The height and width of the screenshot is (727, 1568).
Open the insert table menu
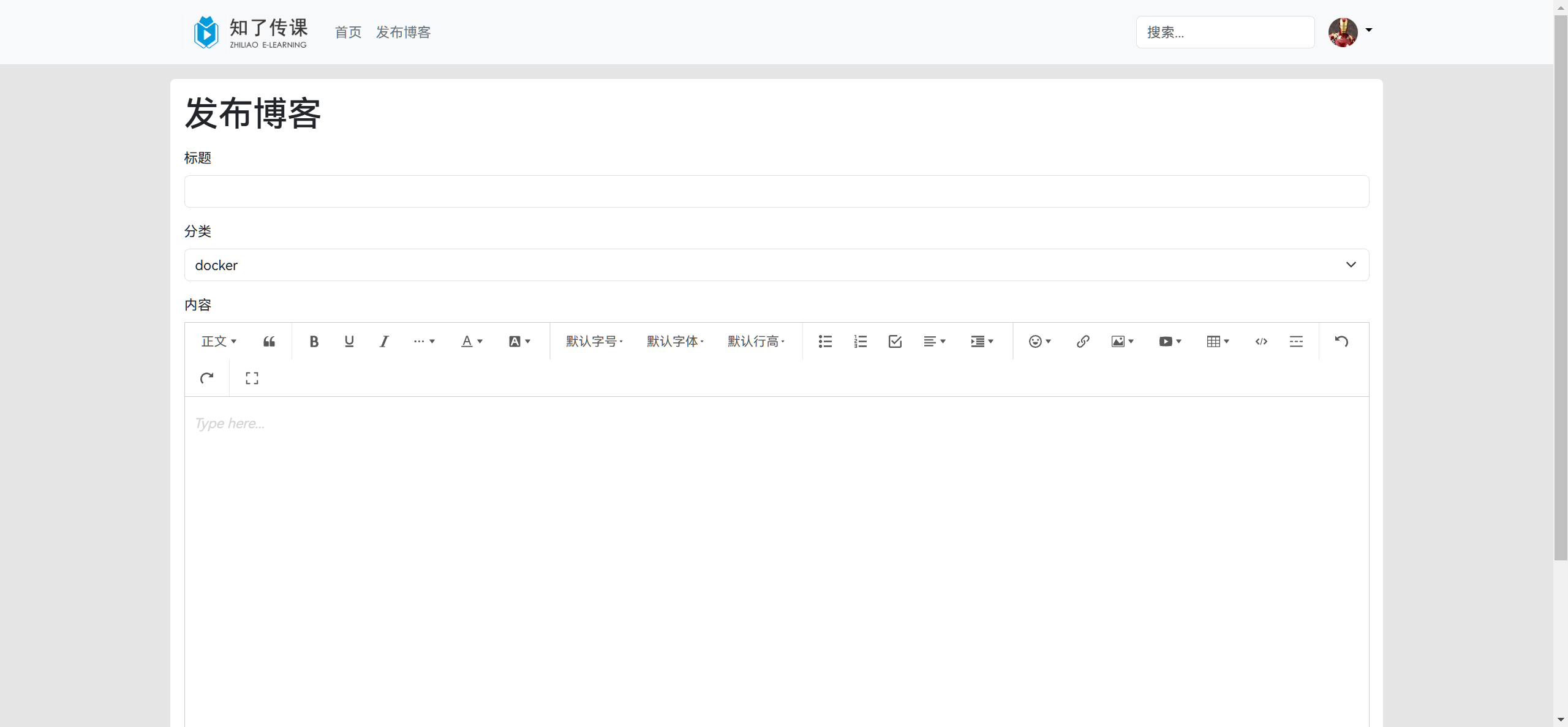1218,341
